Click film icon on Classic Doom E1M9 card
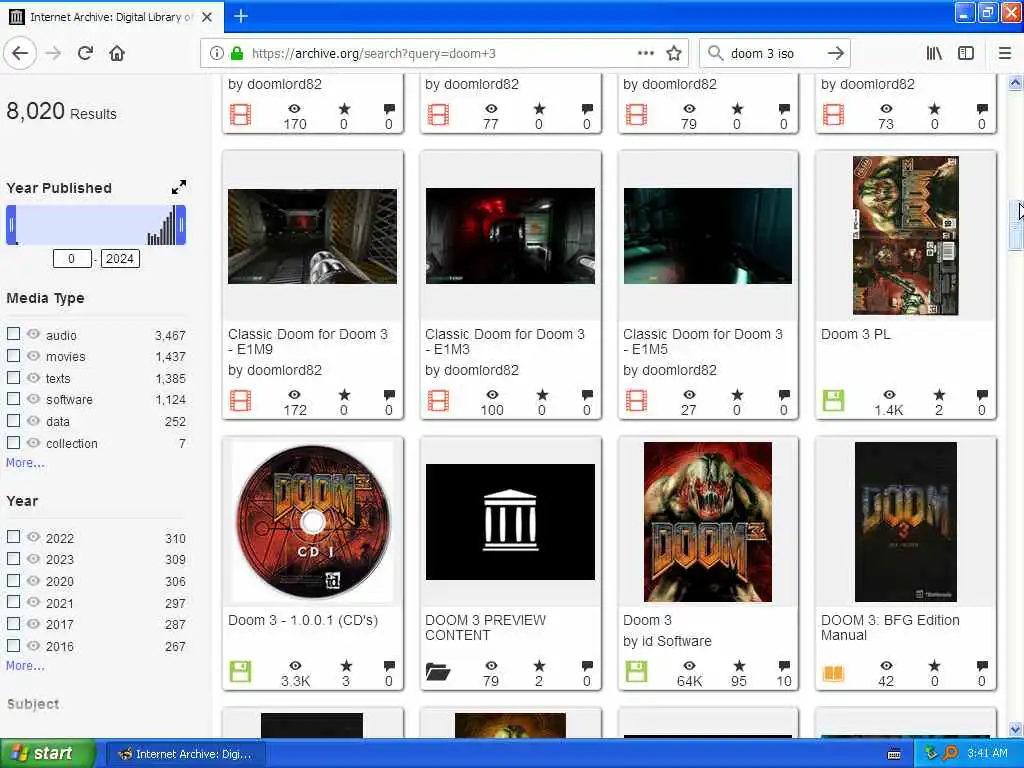Image resolution: width=1024 pixels, height=768 pixels. click(240, 400)
